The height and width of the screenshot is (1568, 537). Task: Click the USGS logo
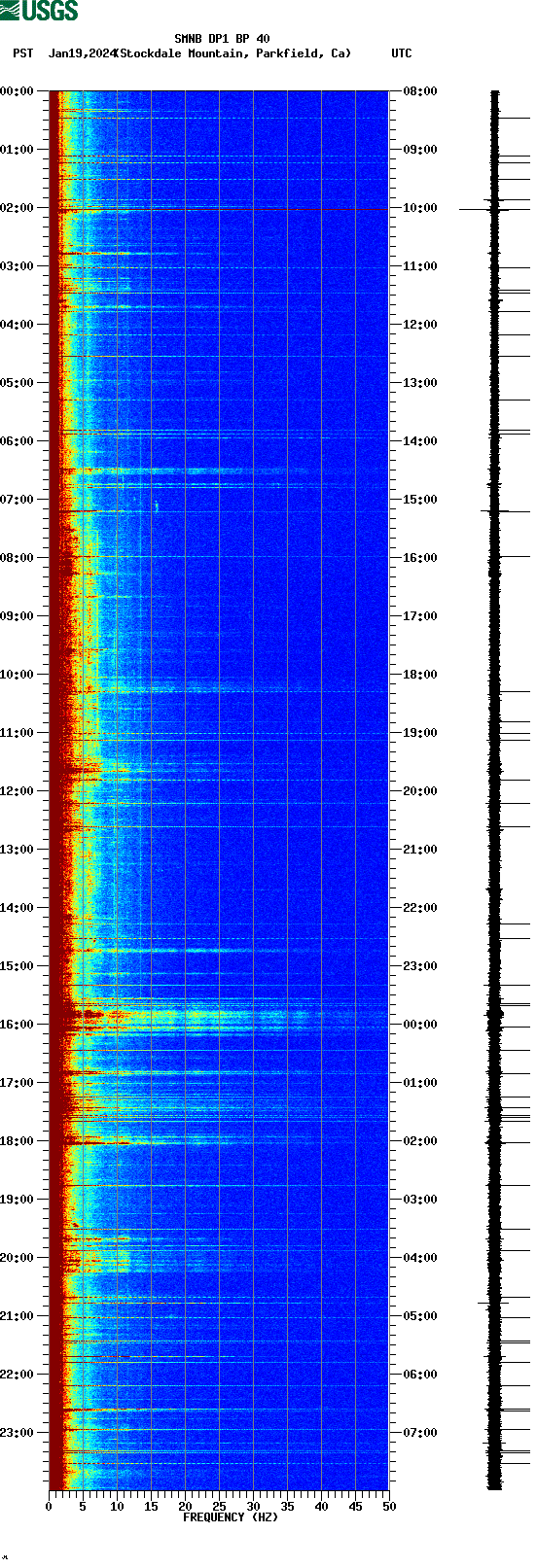[x=39, y=11]
